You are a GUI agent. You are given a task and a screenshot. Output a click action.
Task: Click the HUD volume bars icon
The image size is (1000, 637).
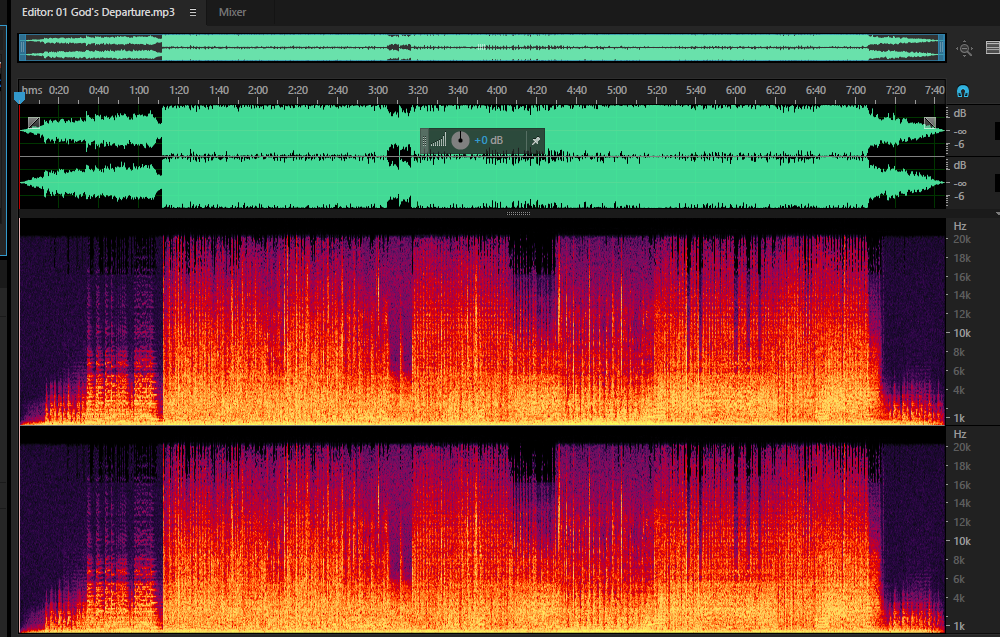click(438, 140)
